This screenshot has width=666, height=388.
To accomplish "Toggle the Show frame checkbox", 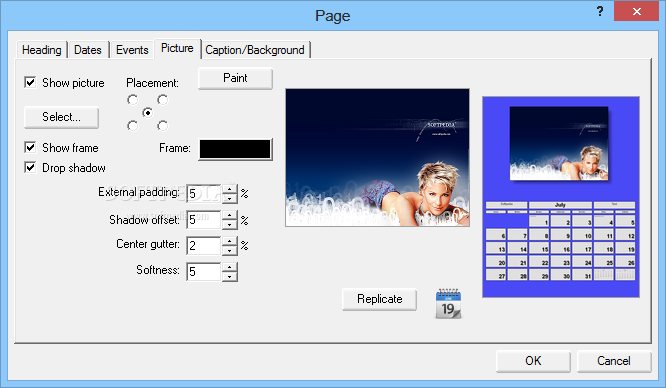I will tap(30, 147).
